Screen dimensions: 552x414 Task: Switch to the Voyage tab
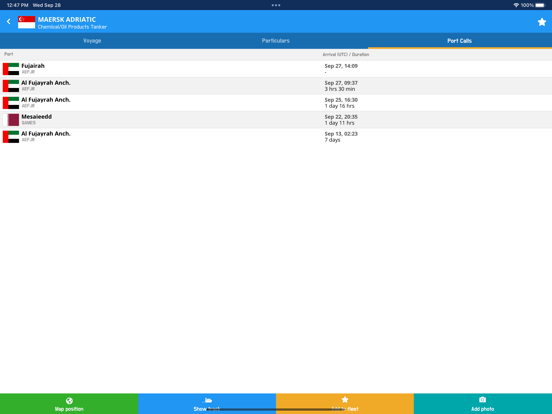(92, 41)
